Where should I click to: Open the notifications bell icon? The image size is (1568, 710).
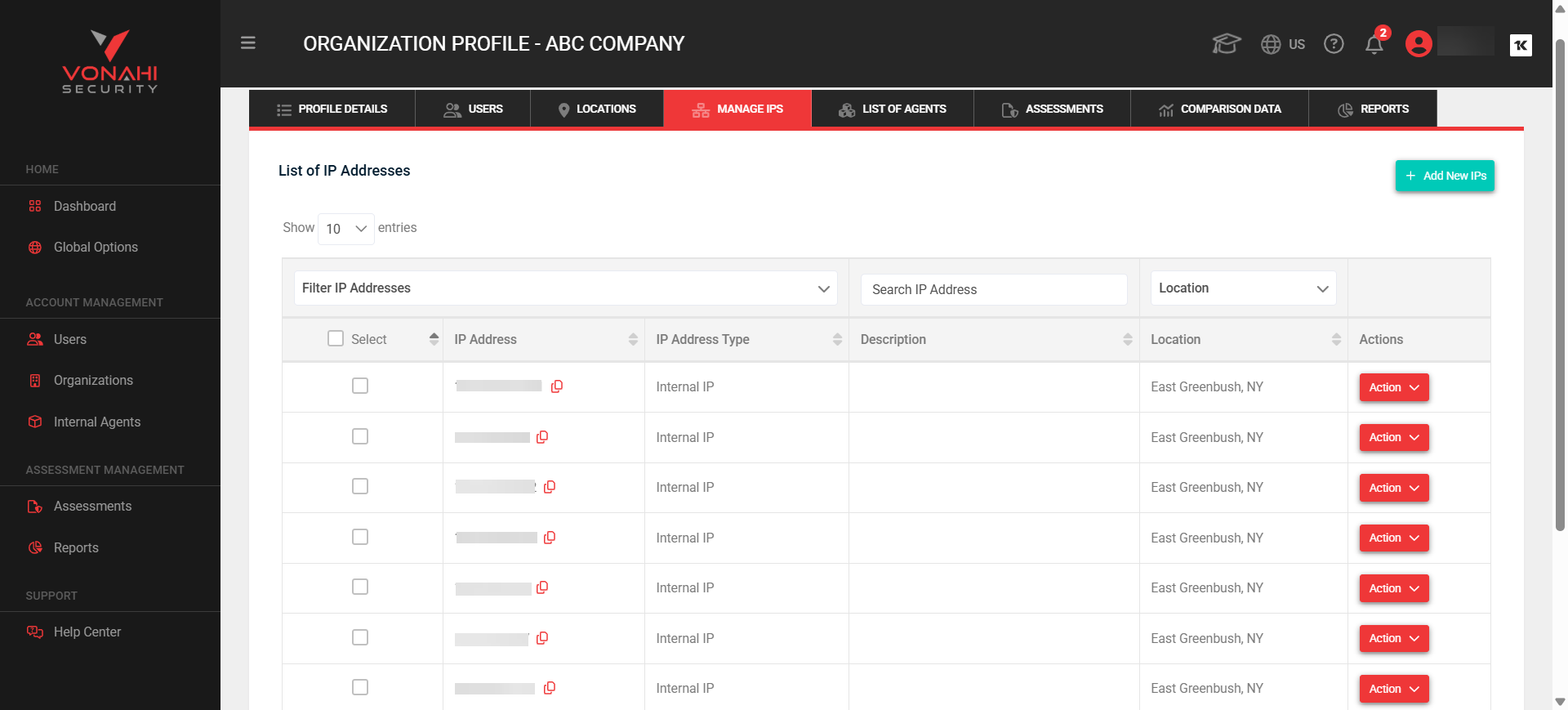coord(1374,44)
